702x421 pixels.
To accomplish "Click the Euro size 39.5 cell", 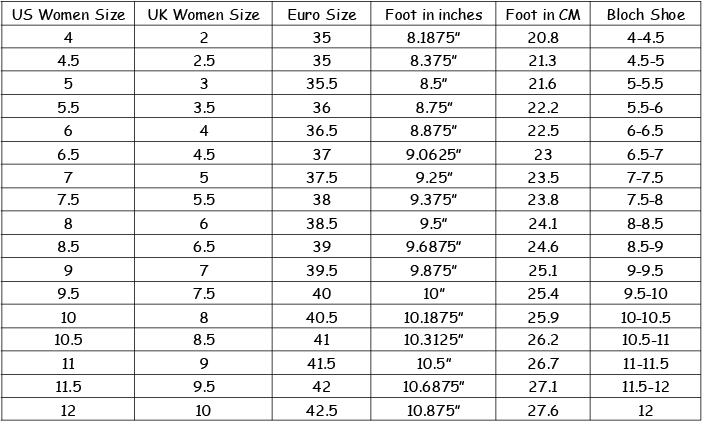I will pos(321,270).
